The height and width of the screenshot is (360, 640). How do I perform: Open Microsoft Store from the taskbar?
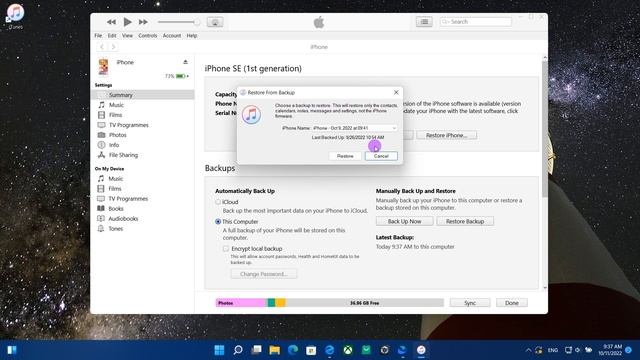311,350
